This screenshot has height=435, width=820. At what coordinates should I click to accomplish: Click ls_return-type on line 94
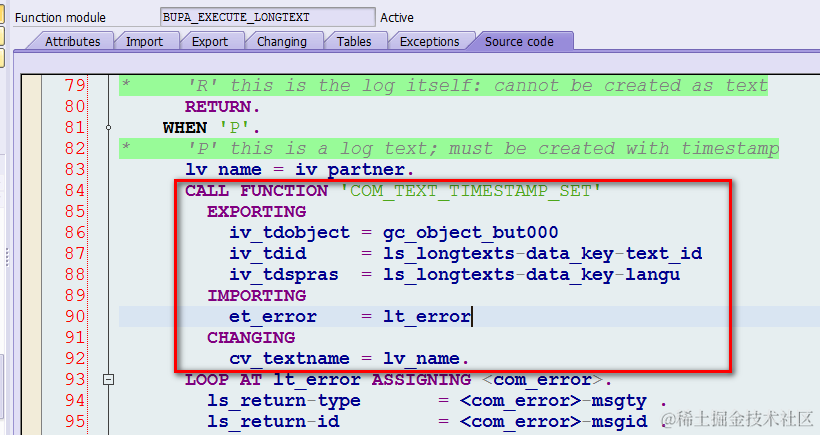pos(284,400)
